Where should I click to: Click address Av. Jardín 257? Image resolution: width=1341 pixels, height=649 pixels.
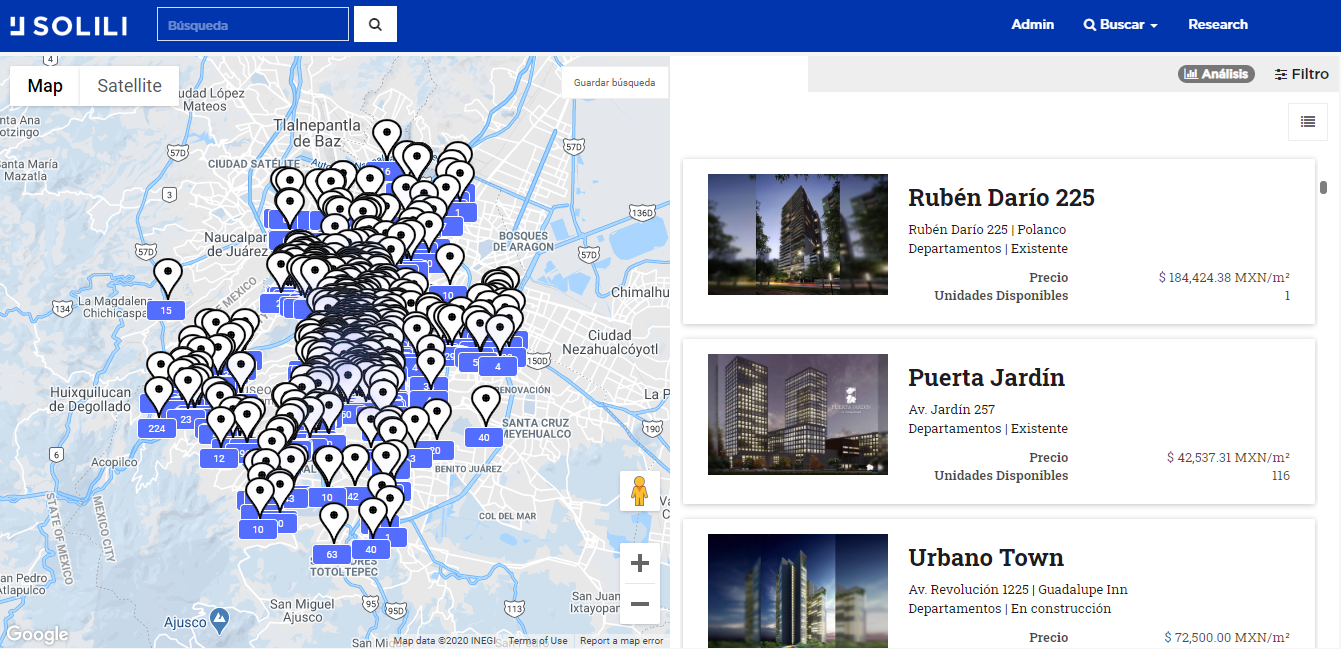point(951,409)
